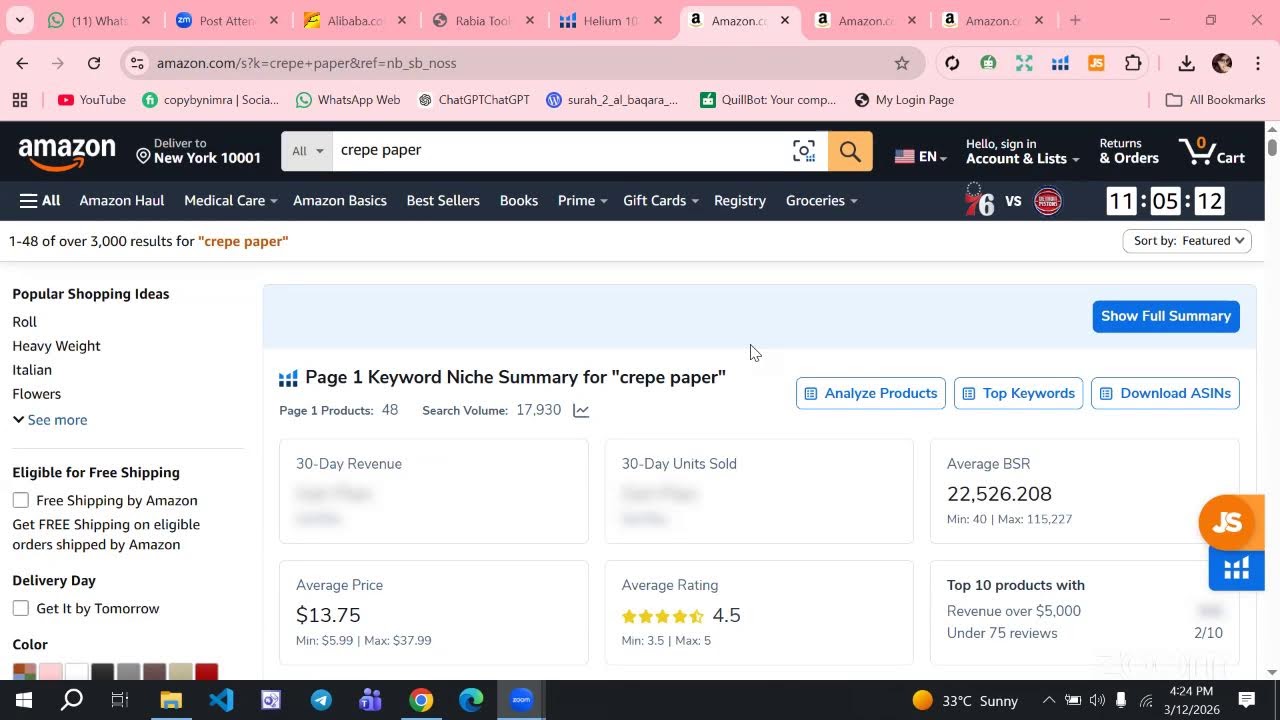Click the circular arrows sync extension icon
The image size is (1280, 720).
[952, 63]
